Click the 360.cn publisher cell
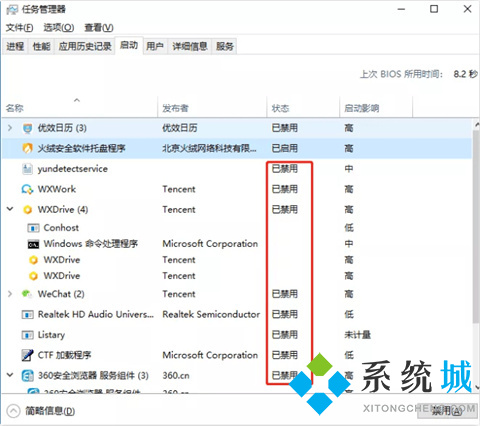480x426 pixels. pyautogui.click(x=176, y=376)
